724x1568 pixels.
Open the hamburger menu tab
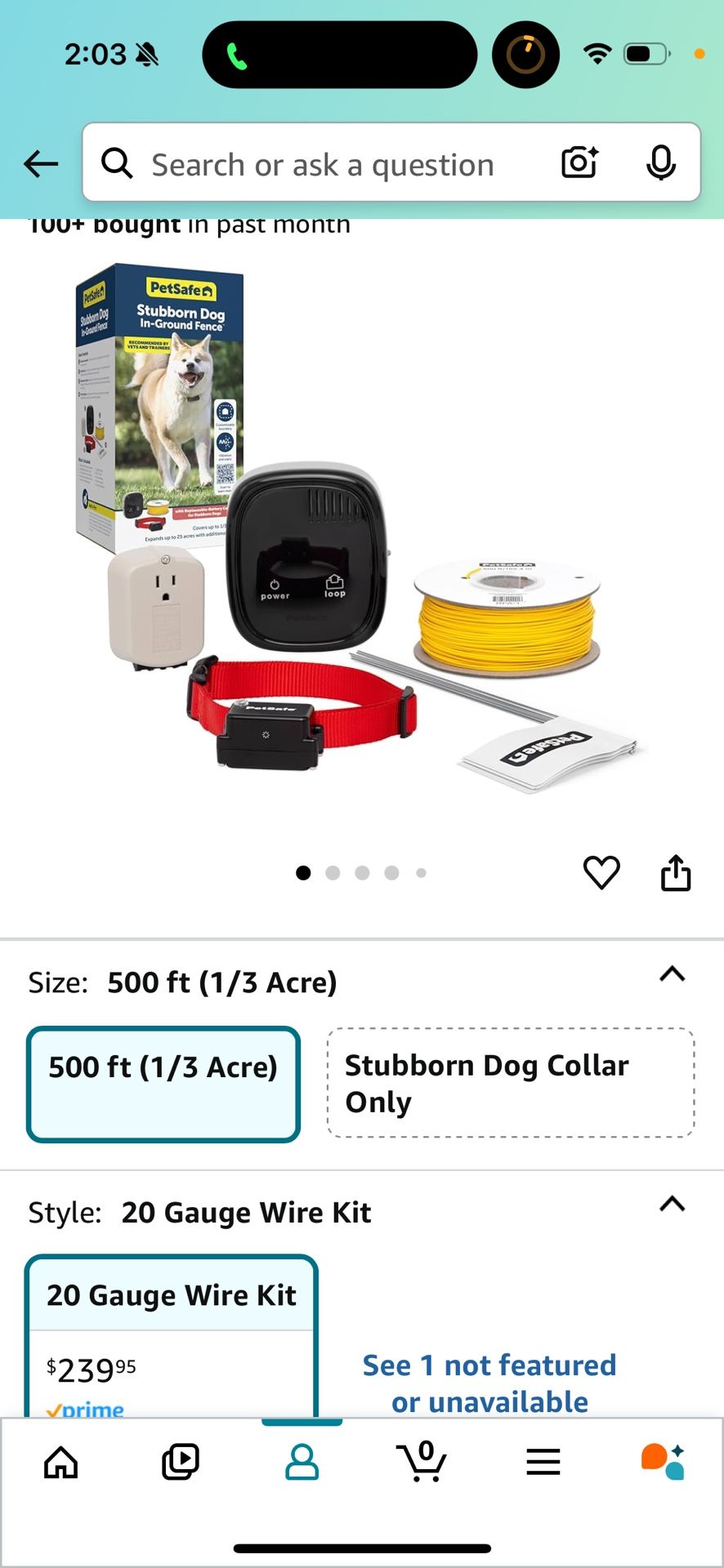tap(543, 1462)
